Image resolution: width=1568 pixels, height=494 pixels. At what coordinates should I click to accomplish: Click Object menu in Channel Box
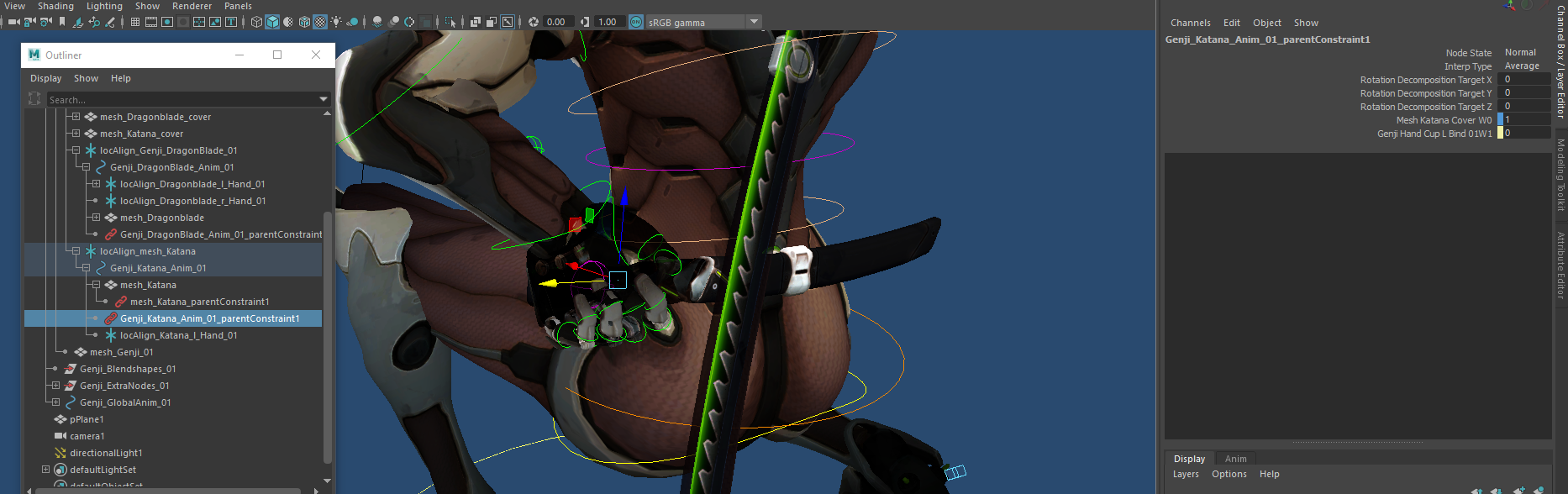point(1266,23)
